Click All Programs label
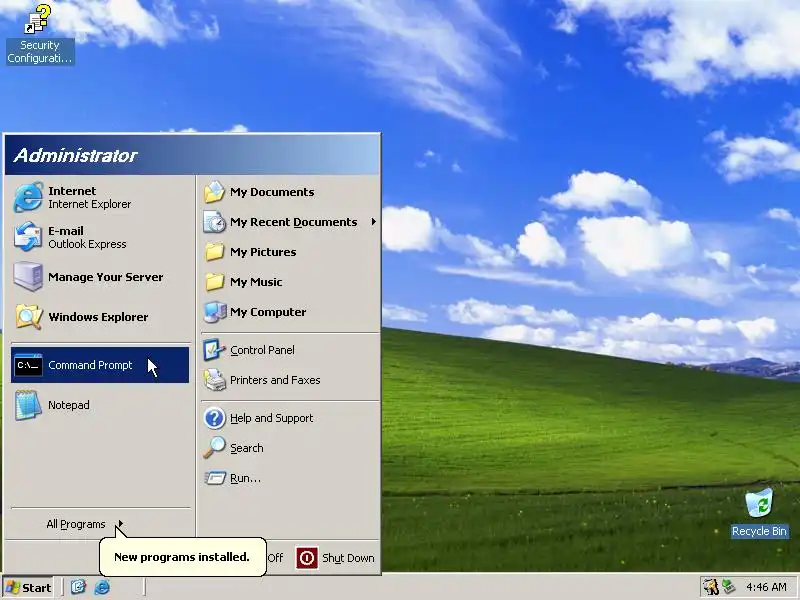Screen dimensions: 800x600 coord(76,524)
